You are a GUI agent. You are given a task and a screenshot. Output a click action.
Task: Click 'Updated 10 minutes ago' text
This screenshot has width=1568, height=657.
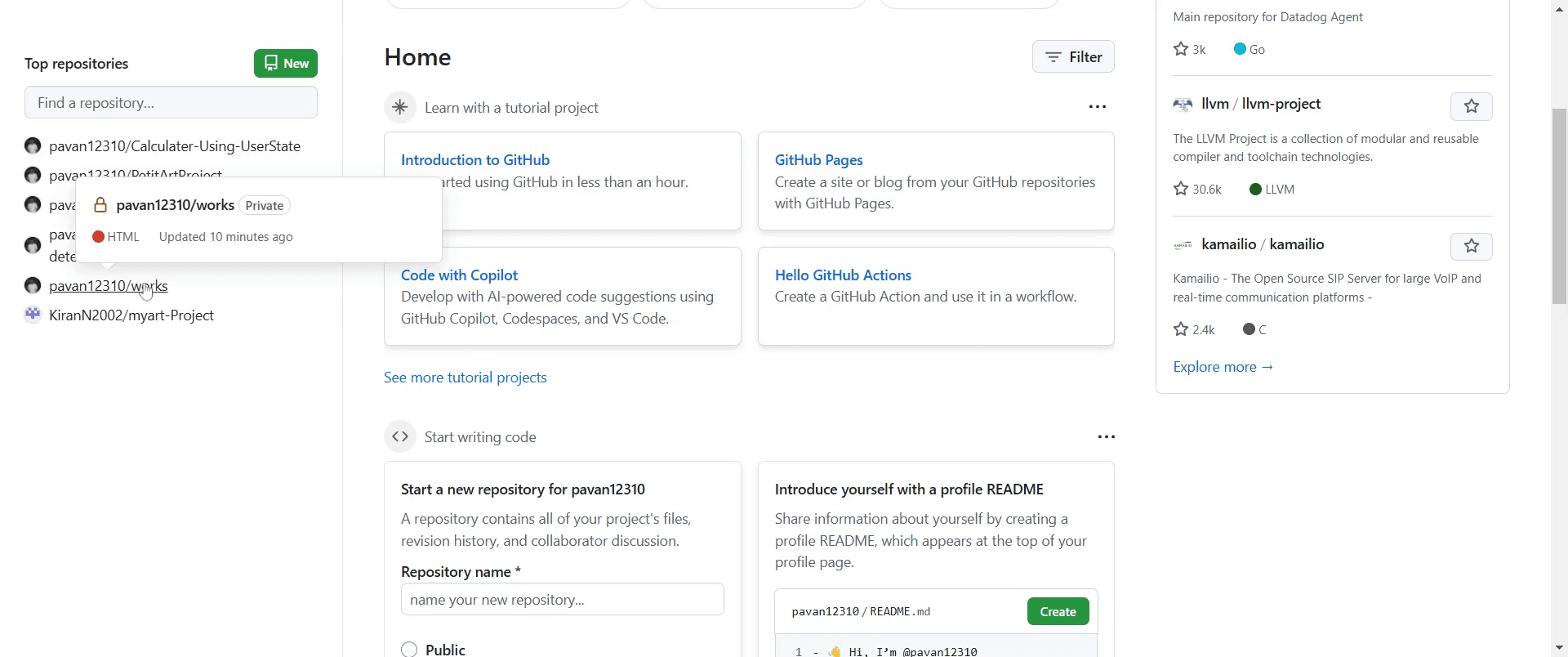click(226, 237)
